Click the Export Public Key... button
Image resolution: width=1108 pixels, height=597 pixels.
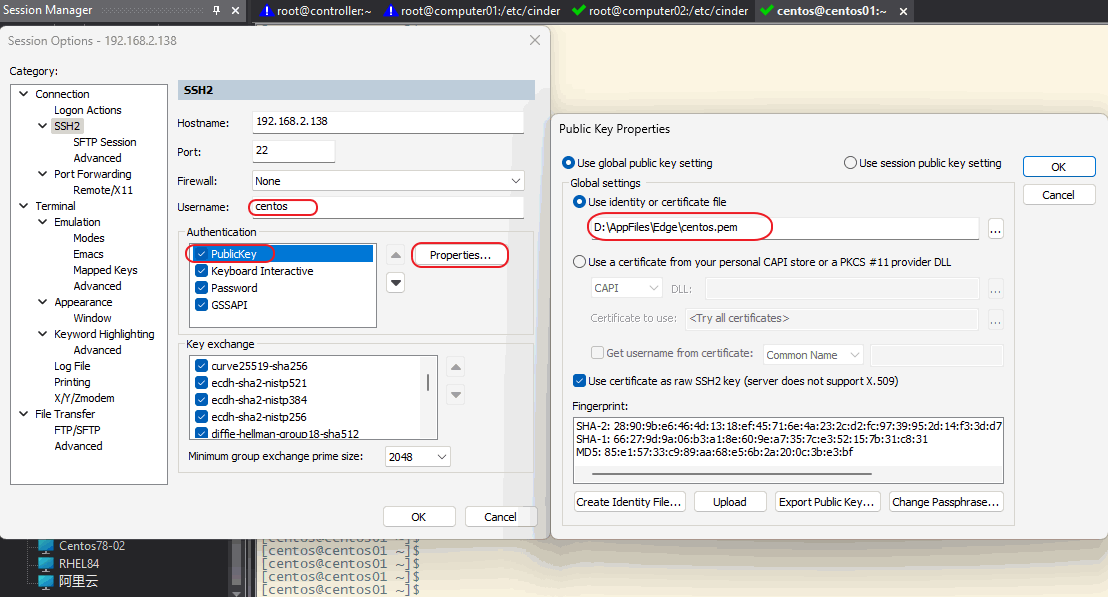(x=828, y=502)
